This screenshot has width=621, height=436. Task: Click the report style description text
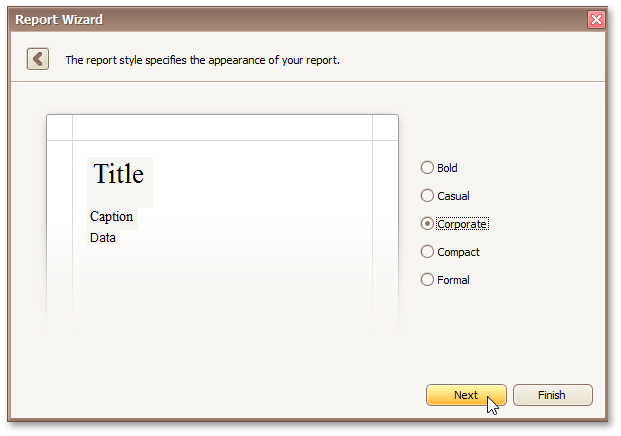[x=202, y=60]
